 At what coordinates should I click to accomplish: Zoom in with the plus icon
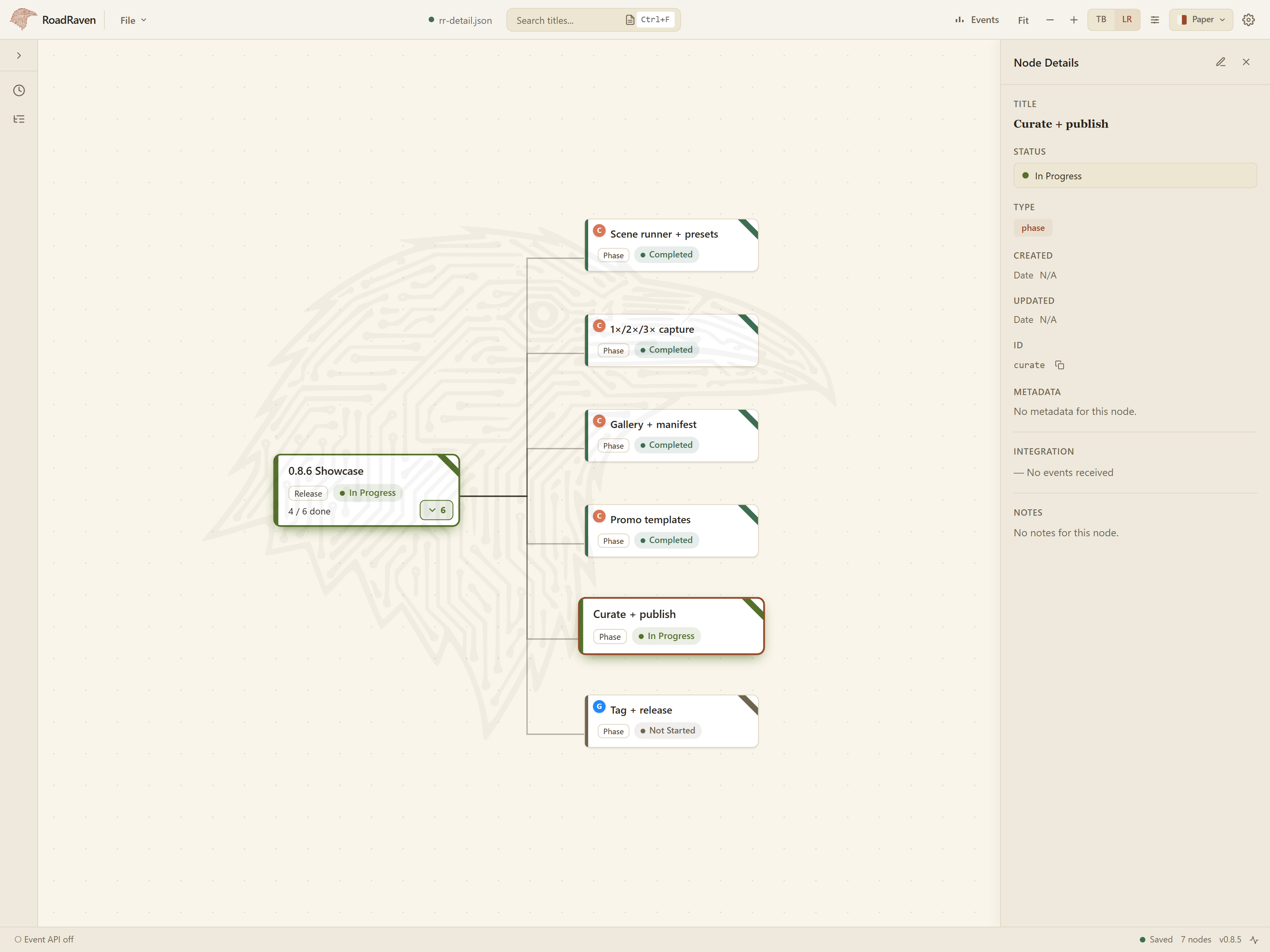[x=1074, y=20]
